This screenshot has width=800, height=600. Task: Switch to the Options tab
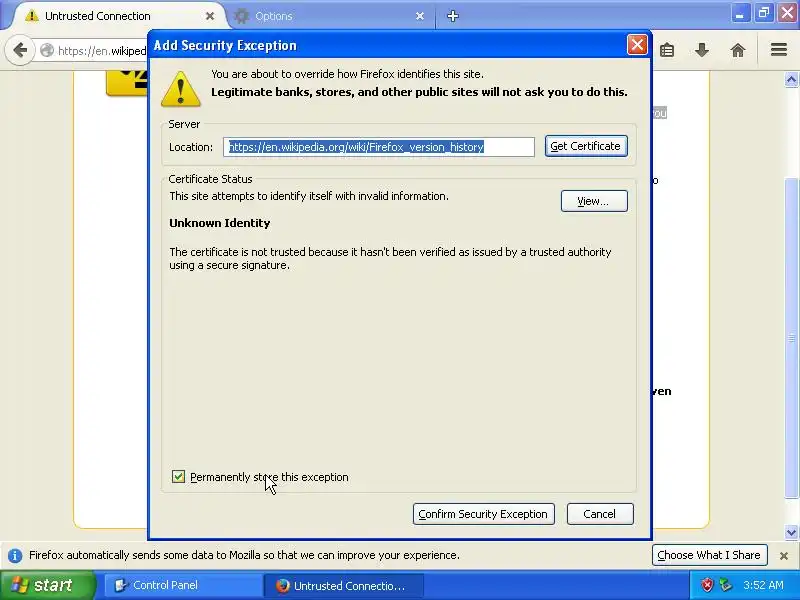click(x=331, y=16)
